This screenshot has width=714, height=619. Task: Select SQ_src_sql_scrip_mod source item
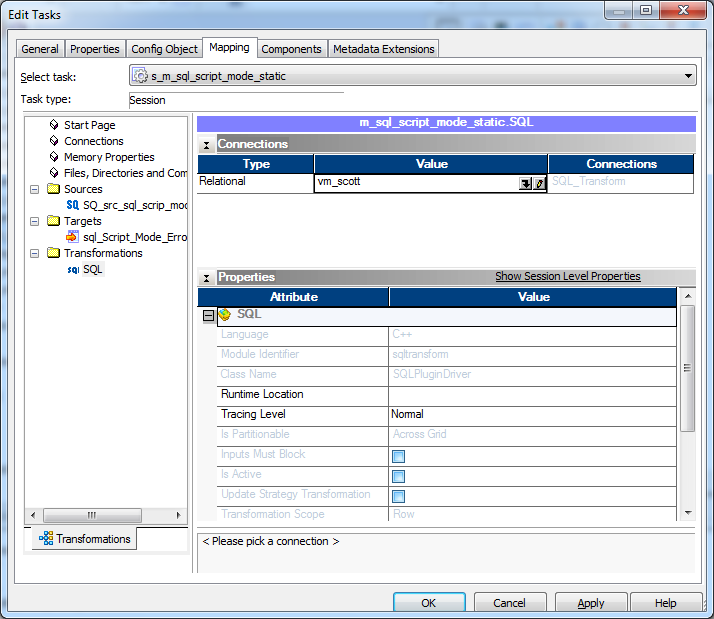click(135, 205)
